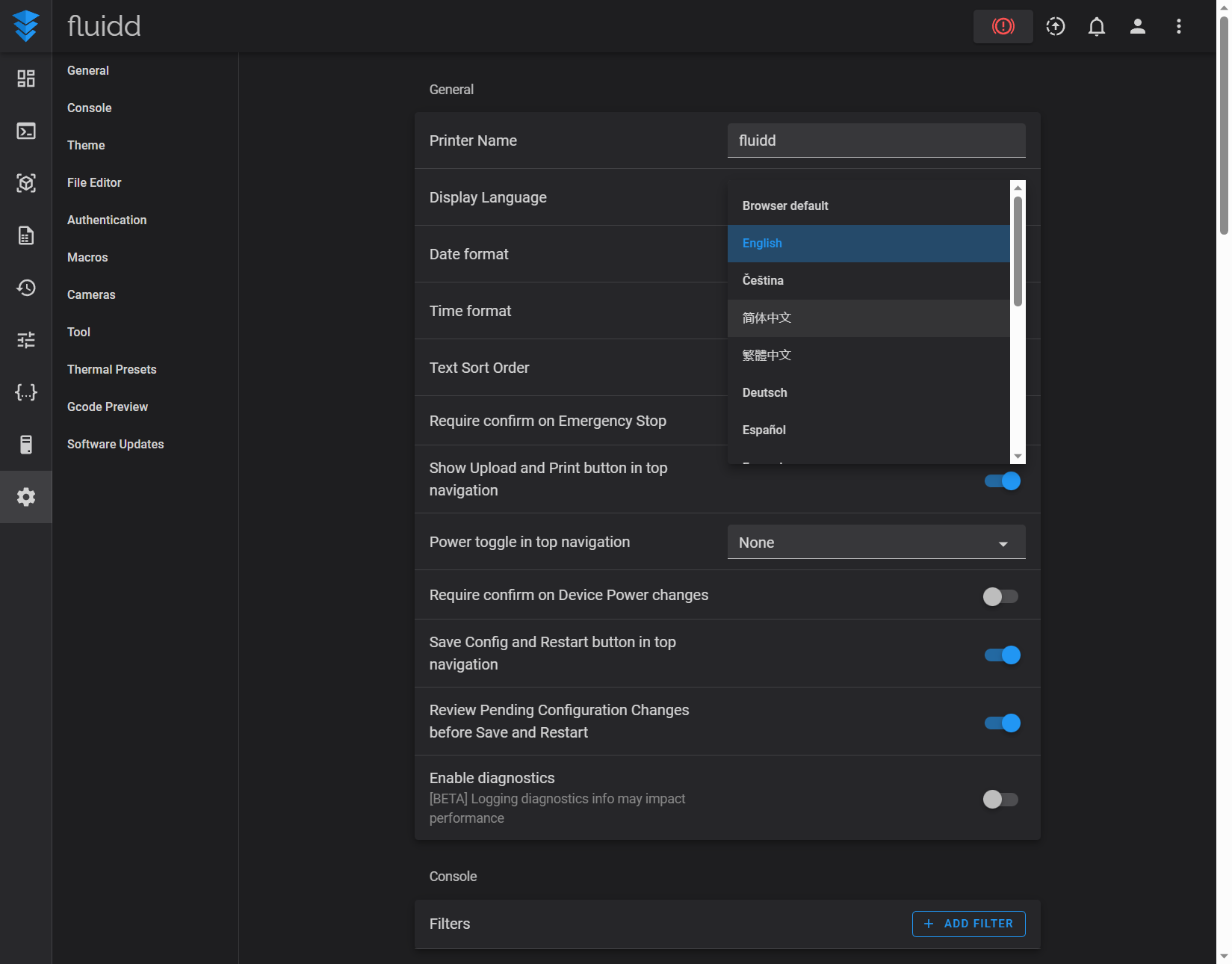Viewport: 1232px width, 964px height.
Task: Open the System device icon in sidebar
Action: [x=26, y=445]
